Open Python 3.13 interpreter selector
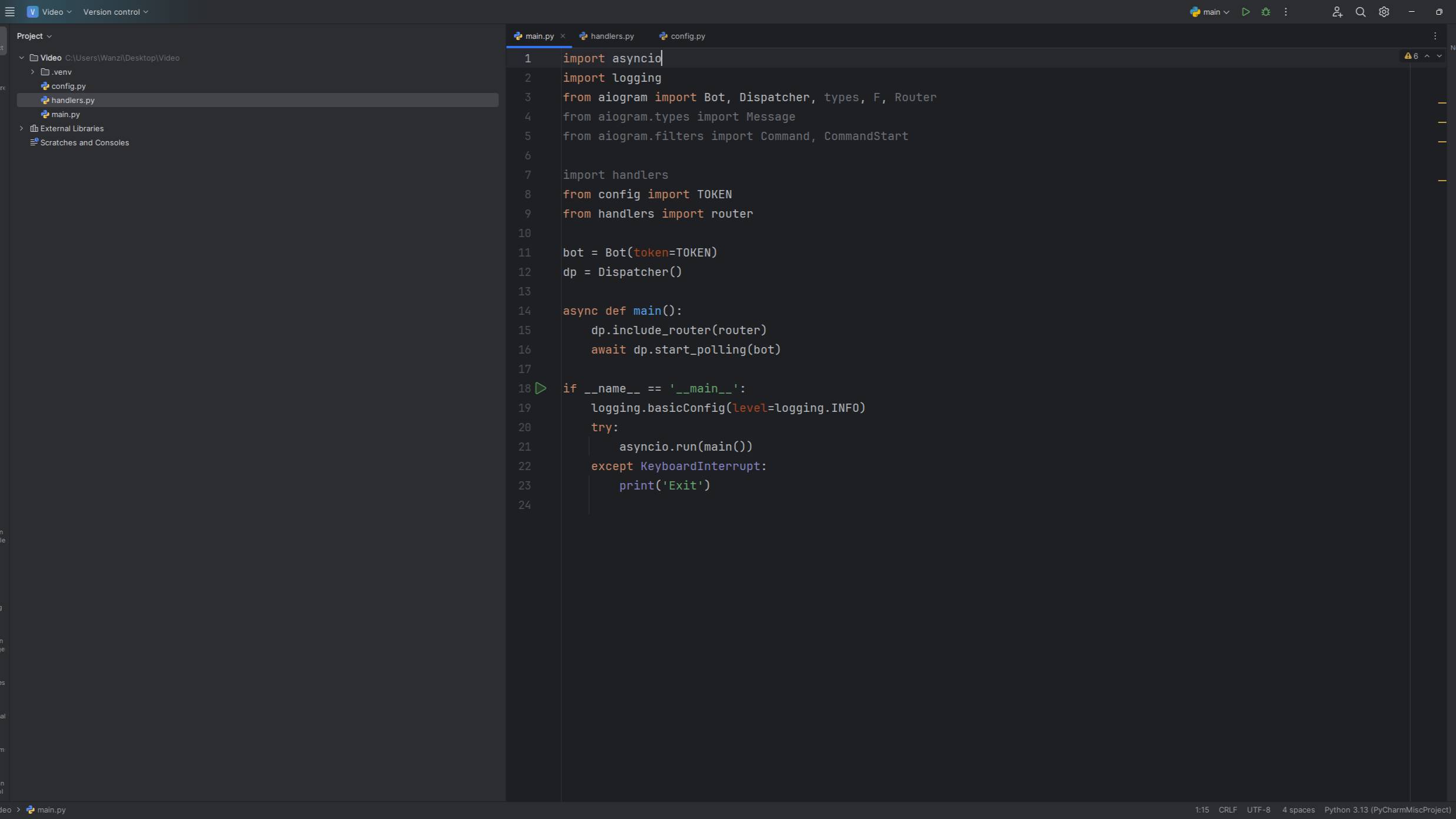Viewport: 1456px width, 819px height. point(1387,810)
